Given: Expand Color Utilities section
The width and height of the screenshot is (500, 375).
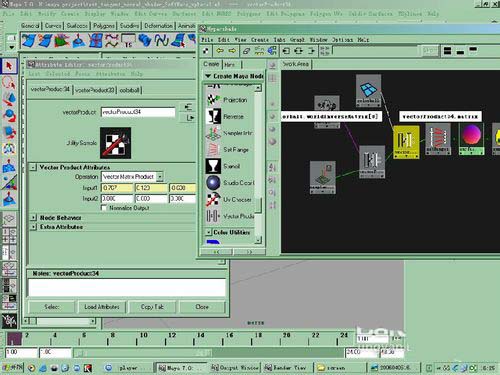Looking at the screenshot, I should [208, 232].
